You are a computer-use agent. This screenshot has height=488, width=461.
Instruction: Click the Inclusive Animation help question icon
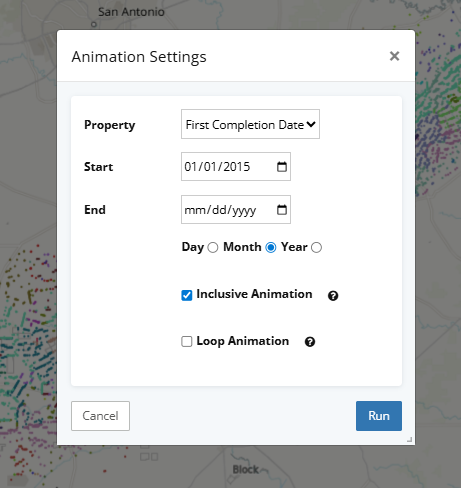[333, 296]
